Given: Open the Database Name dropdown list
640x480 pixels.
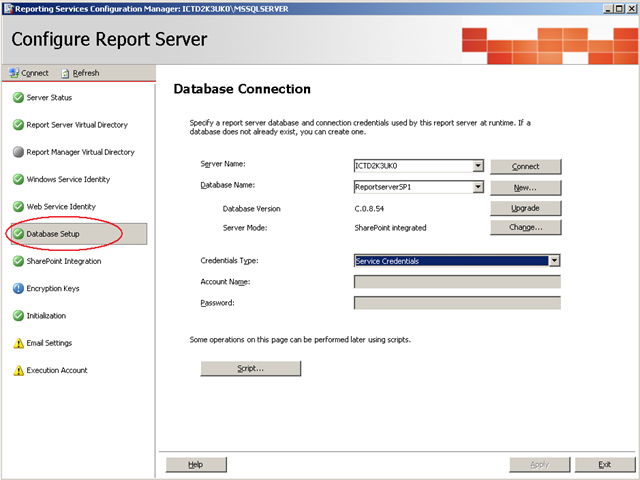Looking at the screenshot, I should pyautogui.click(x=478, y=187).
